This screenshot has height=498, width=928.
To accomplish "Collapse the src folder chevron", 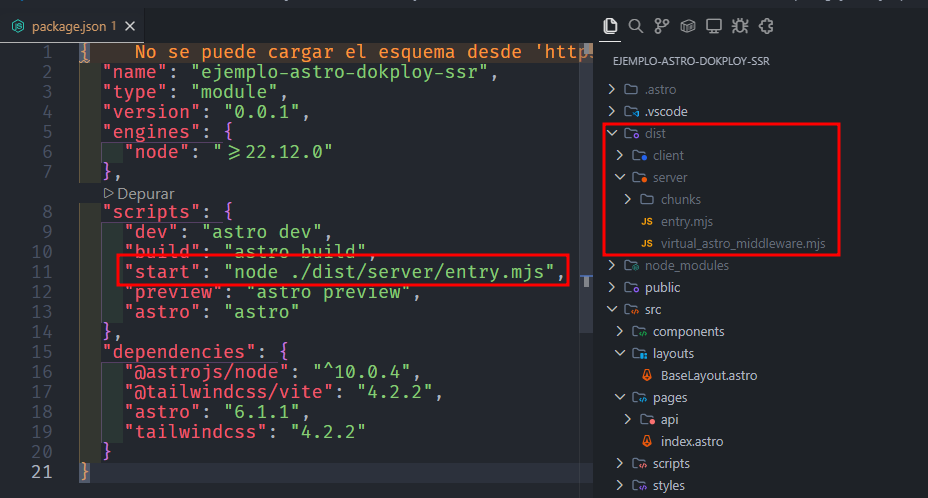I will pos(612,309).
